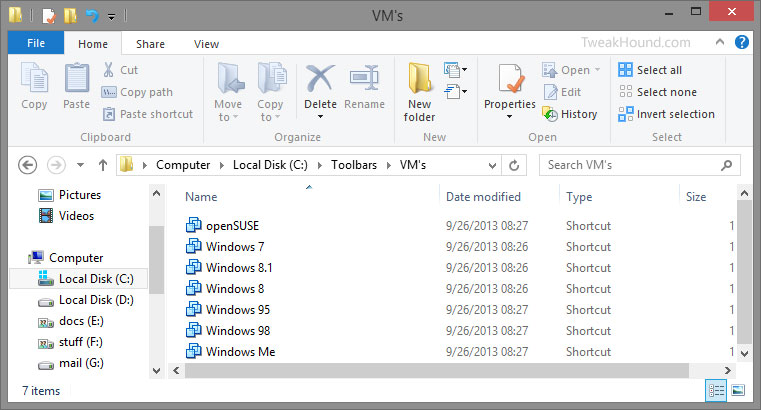
Task: Click the Cut scissors icon
Action: click(x=108, y=70)
